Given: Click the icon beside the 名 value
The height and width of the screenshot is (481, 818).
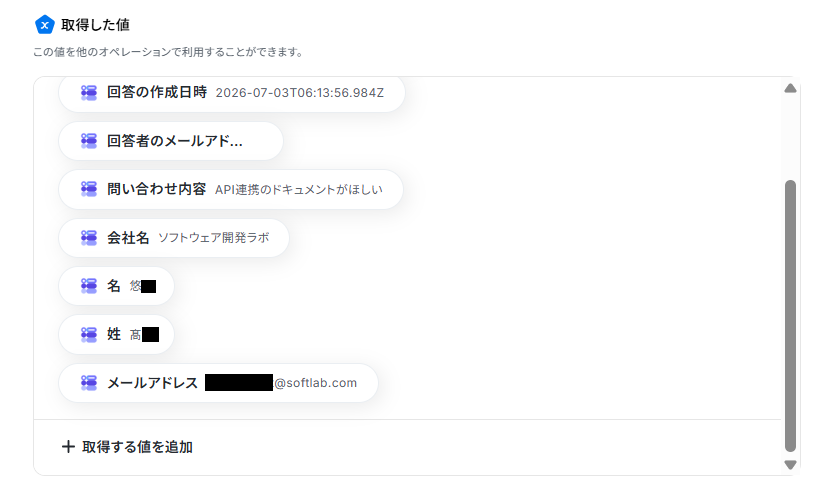Looking at the screenshot, I should point(89,286).
